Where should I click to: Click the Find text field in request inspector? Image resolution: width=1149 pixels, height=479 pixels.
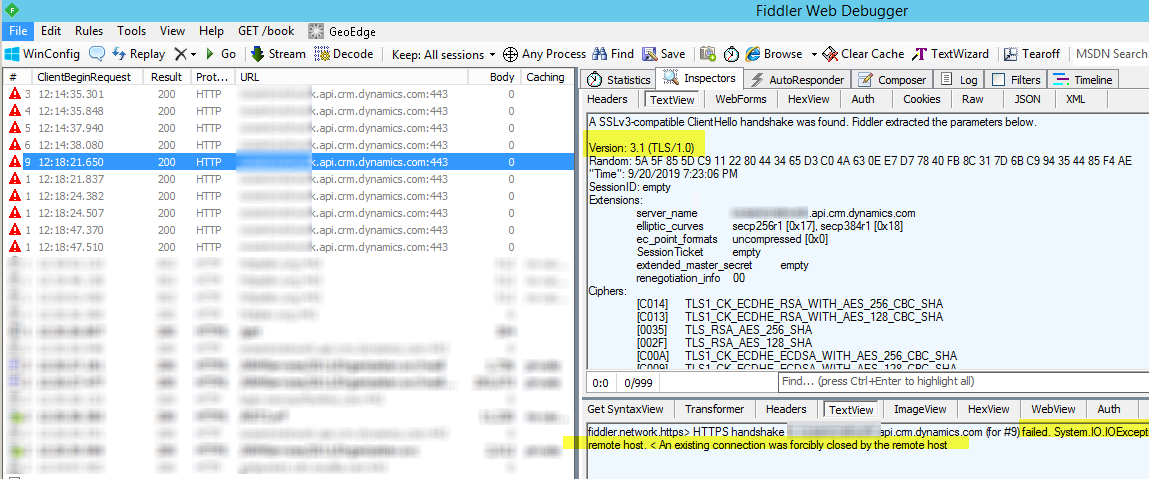tap(963, 382)
